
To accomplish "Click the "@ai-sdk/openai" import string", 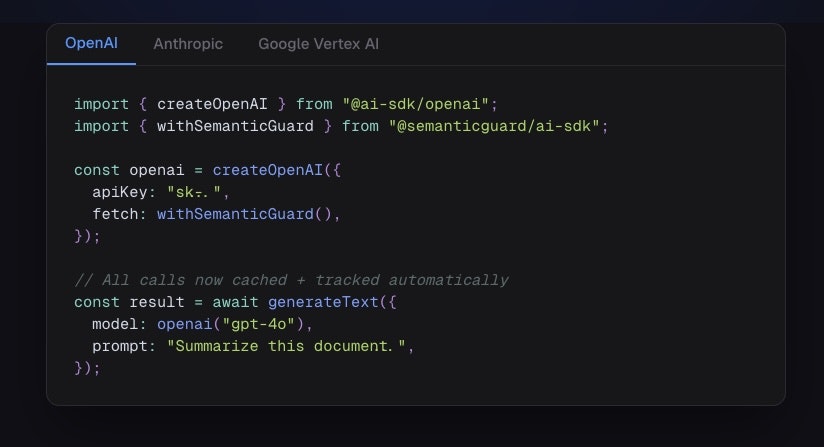I will (x=416, y=104).
